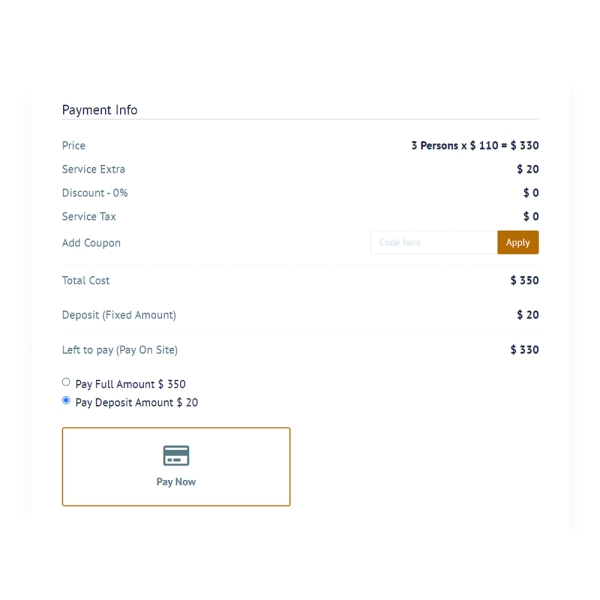Click the 'Pay Deposit Amount $ 20' label text

[x=136, y=402]
